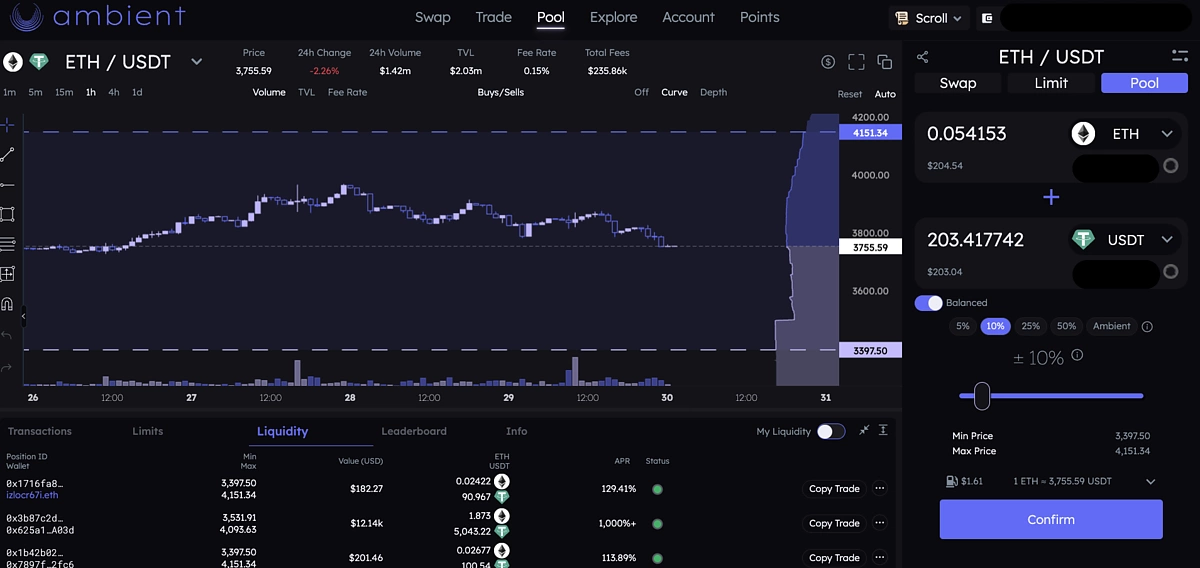1200x568 pixels.
Task: Click the Confirm button
Action: click(x=1051, y=520)
